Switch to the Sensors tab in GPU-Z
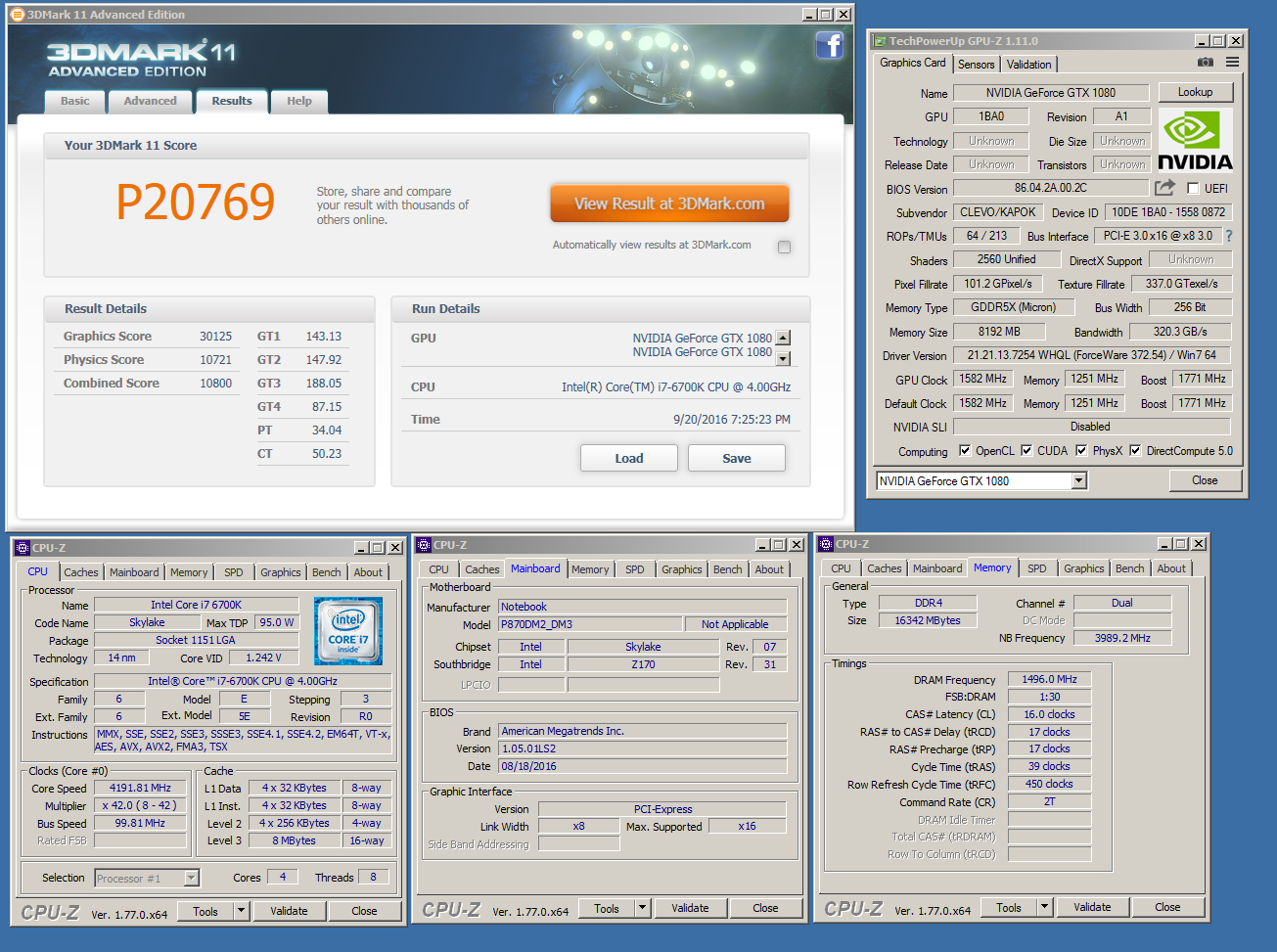 pos(976,65)
